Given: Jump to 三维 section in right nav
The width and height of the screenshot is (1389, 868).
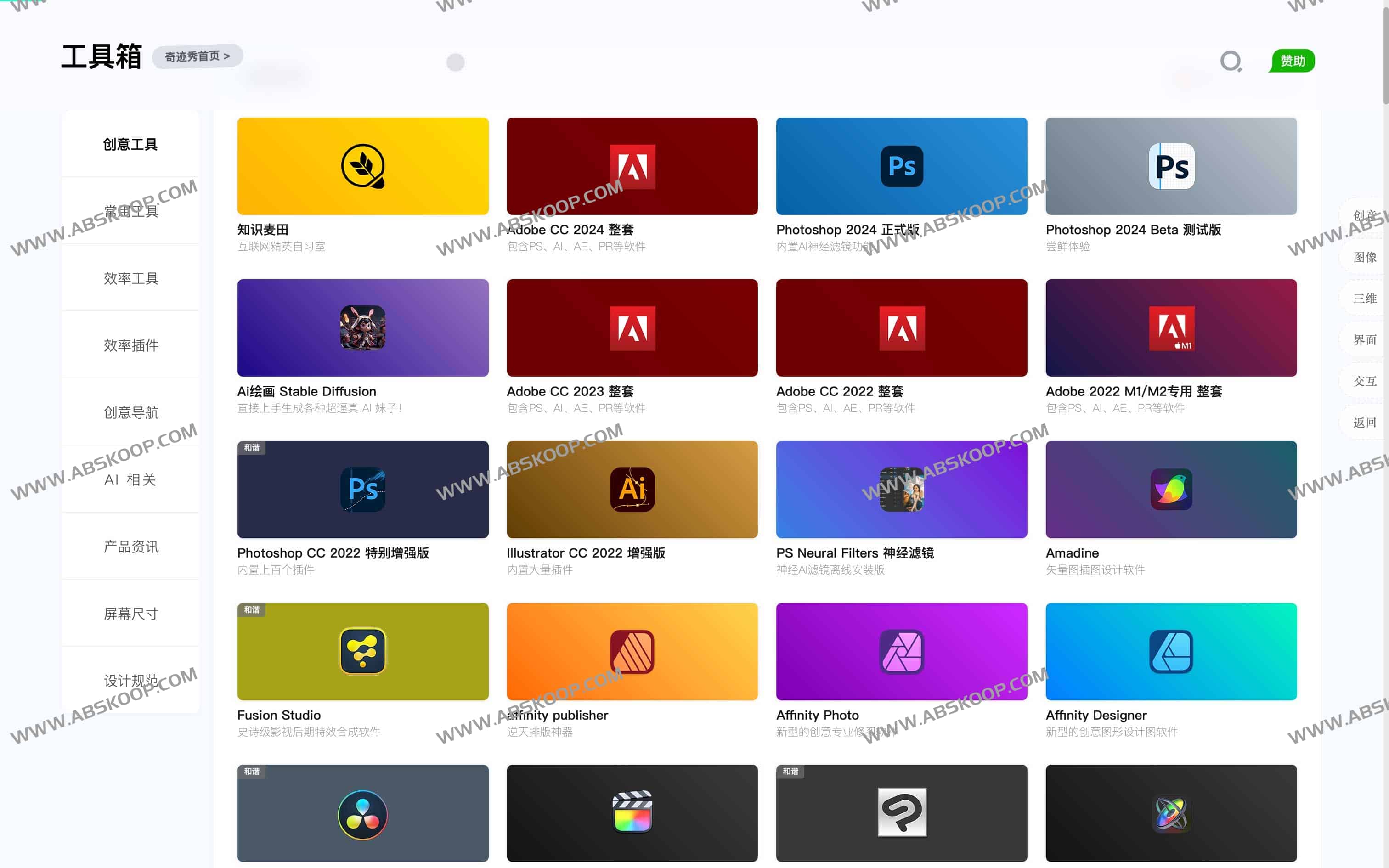Looking at the screenshot, I should (1364, 299).
